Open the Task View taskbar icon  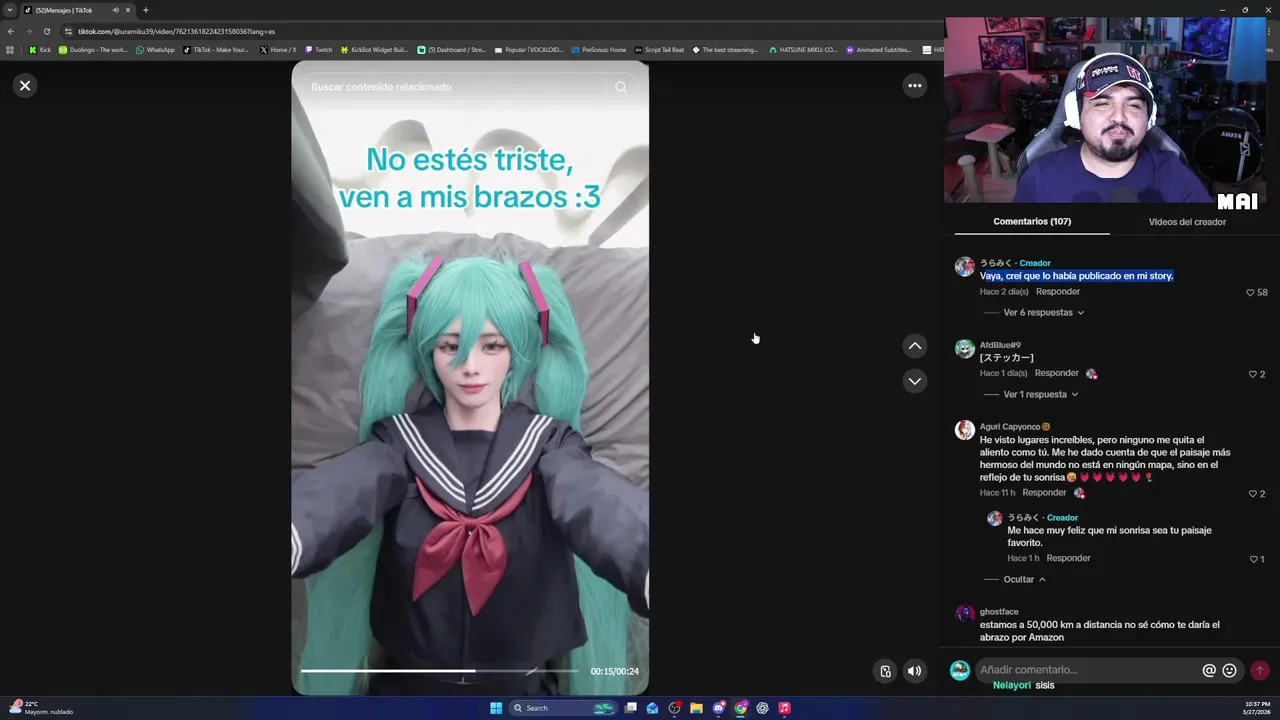click(630, 708)
